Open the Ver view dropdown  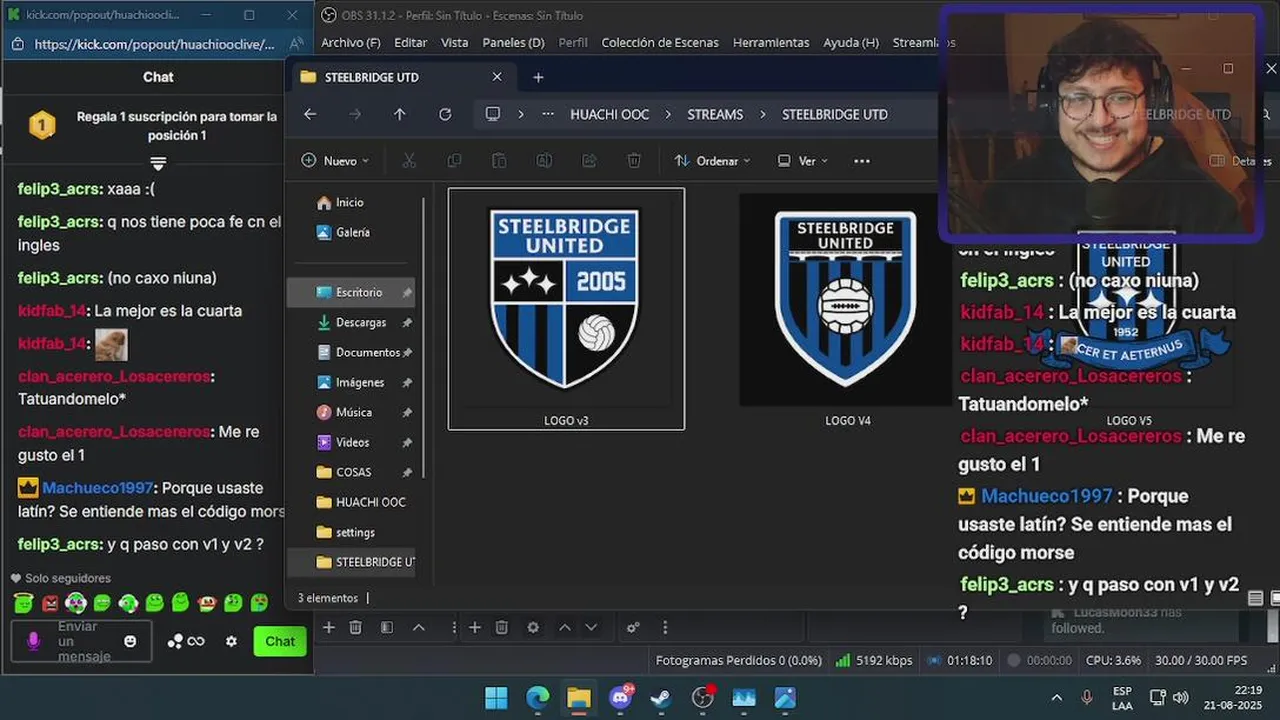803,161
